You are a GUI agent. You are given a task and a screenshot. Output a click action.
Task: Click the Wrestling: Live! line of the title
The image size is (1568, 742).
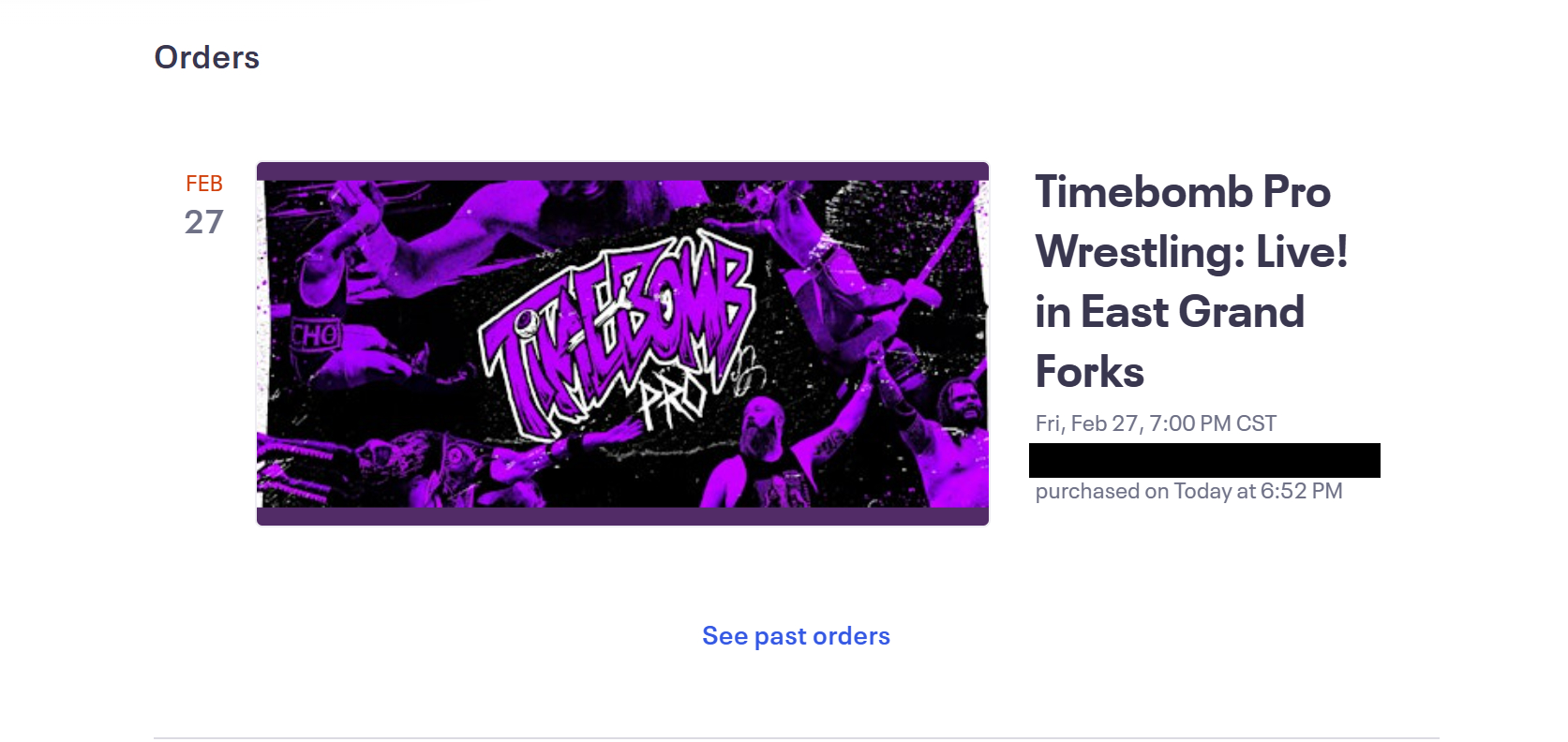[1191, 252]
